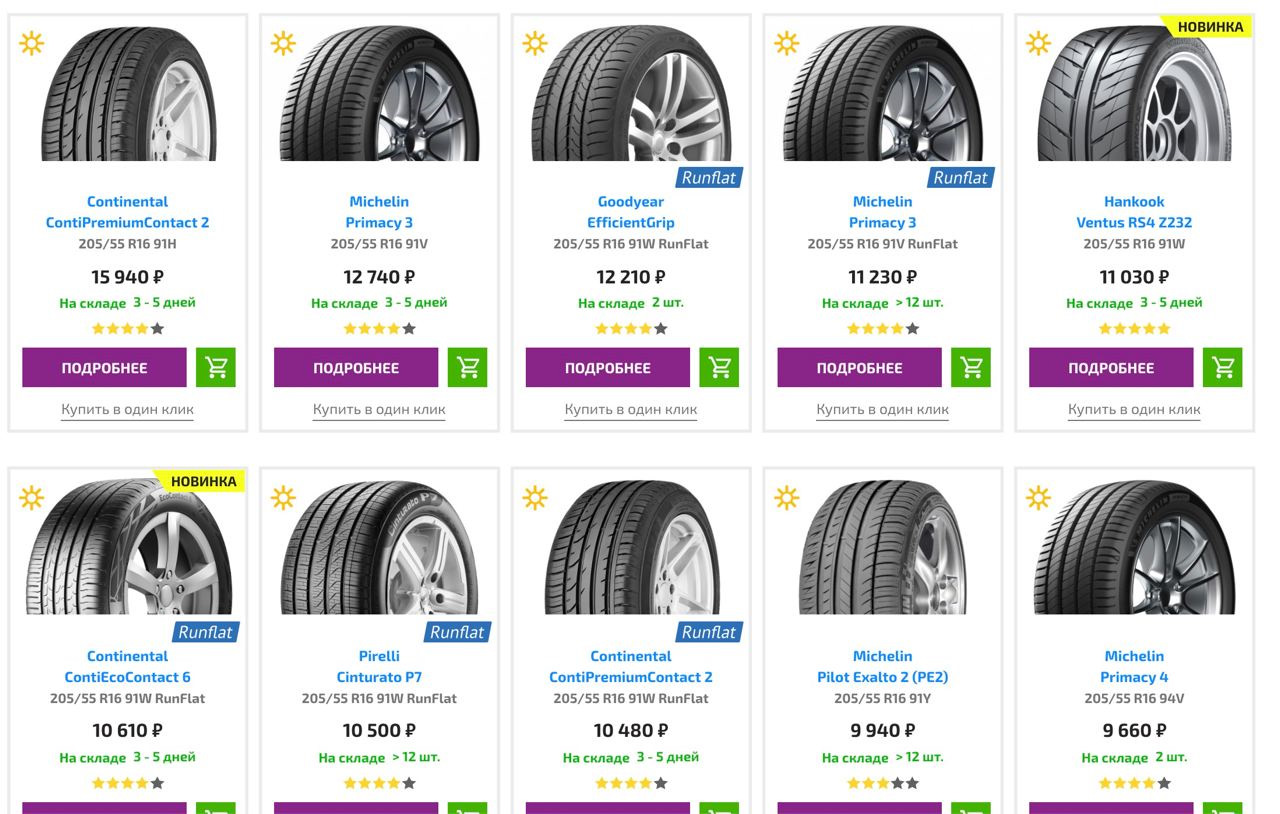This screenshot has width=1280, height=814.
Task: Add Continental ContiPremiumContact 2 91H to cart
Action: [x=216, y=368]
